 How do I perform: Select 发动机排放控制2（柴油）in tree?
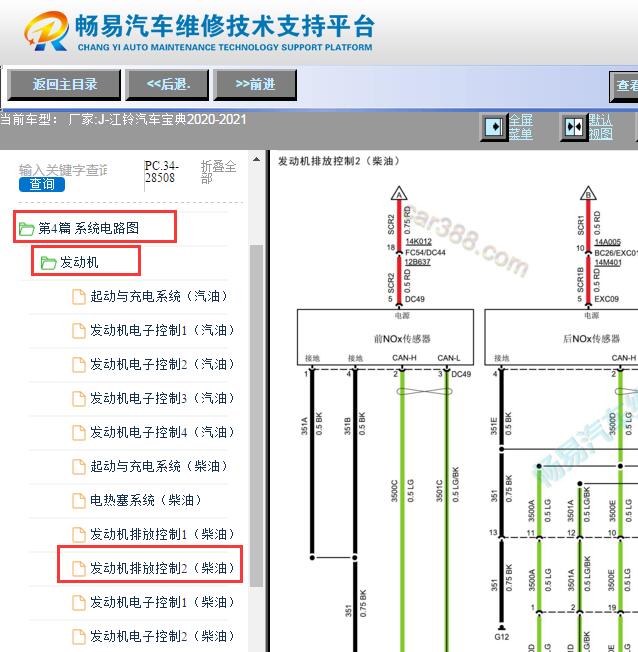click(x=162, y=568)
